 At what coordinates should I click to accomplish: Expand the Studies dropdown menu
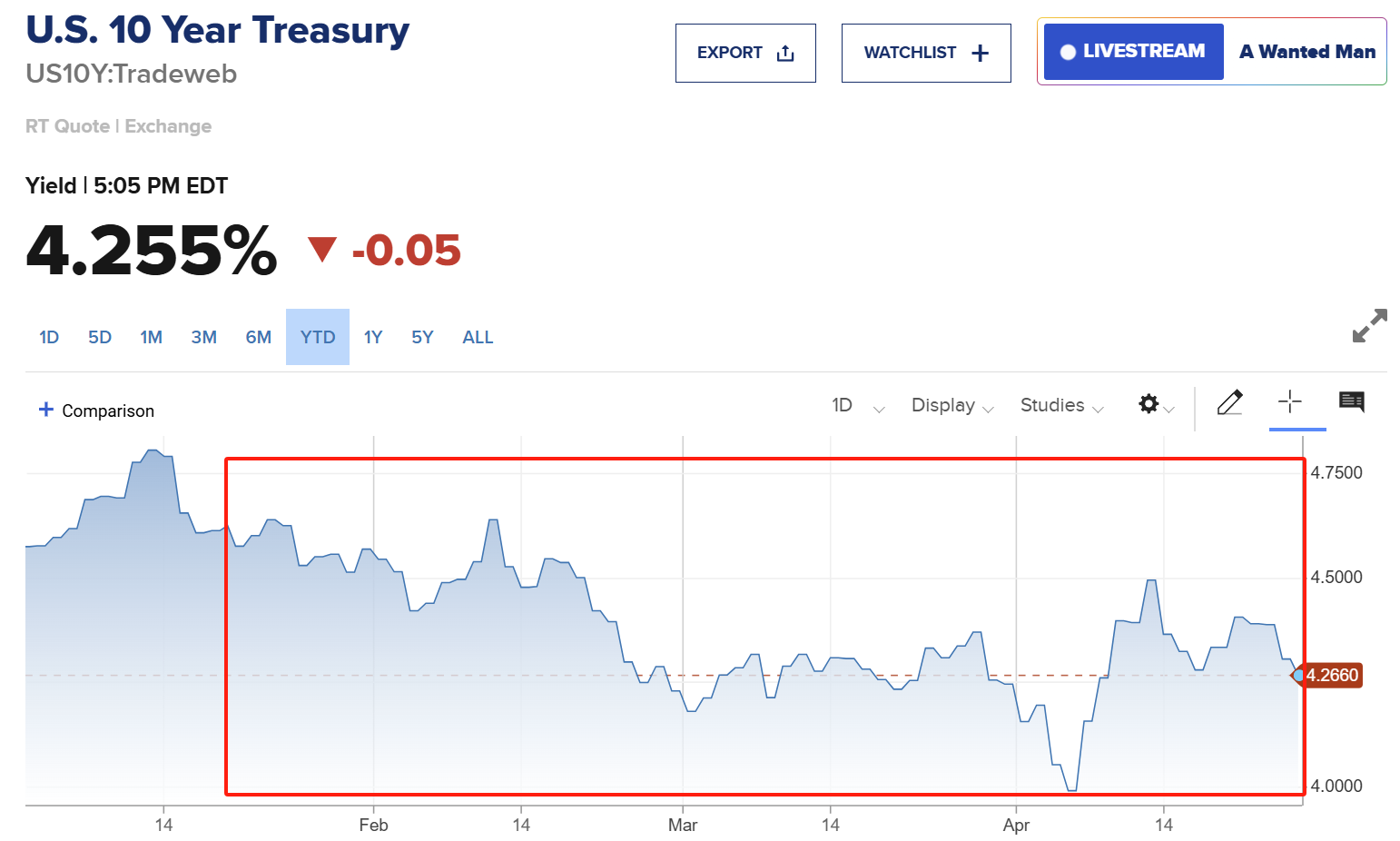(1061, 405)
